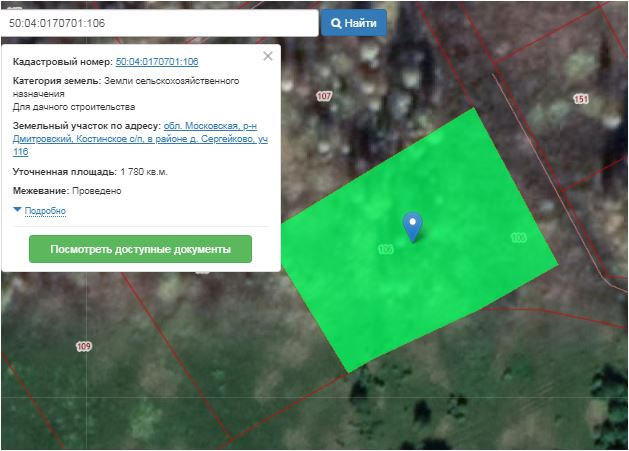Click the blue triangle next to Подробно
The height and width of the screenshot is (451, 629).
[x=17, y=210]
